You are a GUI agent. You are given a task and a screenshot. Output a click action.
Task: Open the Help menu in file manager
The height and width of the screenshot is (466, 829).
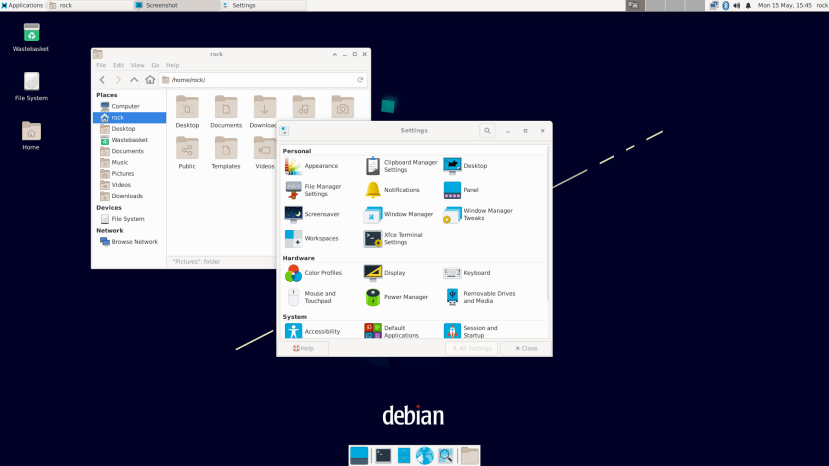(173, 66)
